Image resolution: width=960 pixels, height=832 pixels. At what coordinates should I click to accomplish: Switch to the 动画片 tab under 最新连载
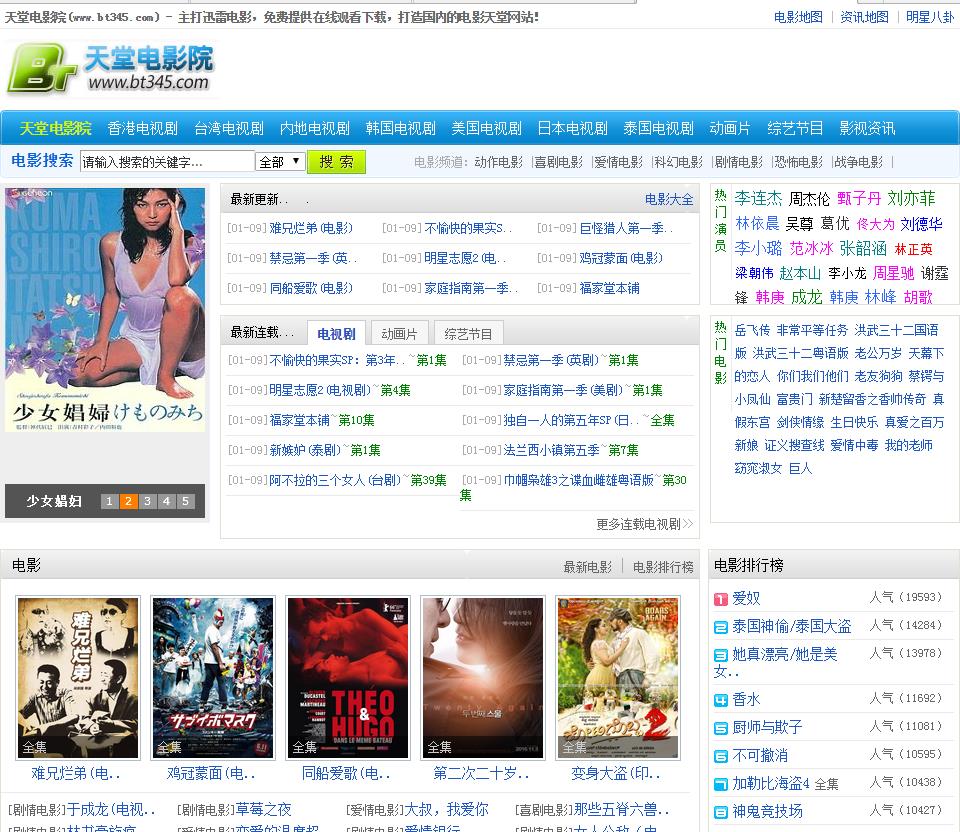[x=399, y=334]
